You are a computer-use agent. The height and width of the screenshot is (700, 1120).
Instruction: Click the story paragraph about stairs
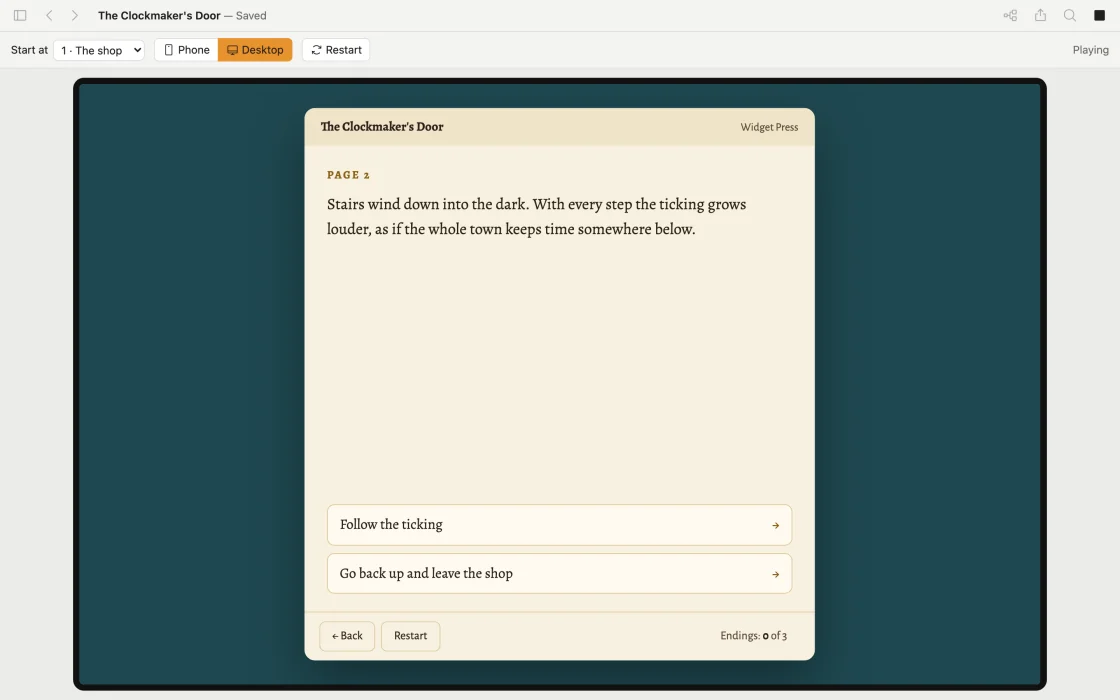(x=536, y=216)
